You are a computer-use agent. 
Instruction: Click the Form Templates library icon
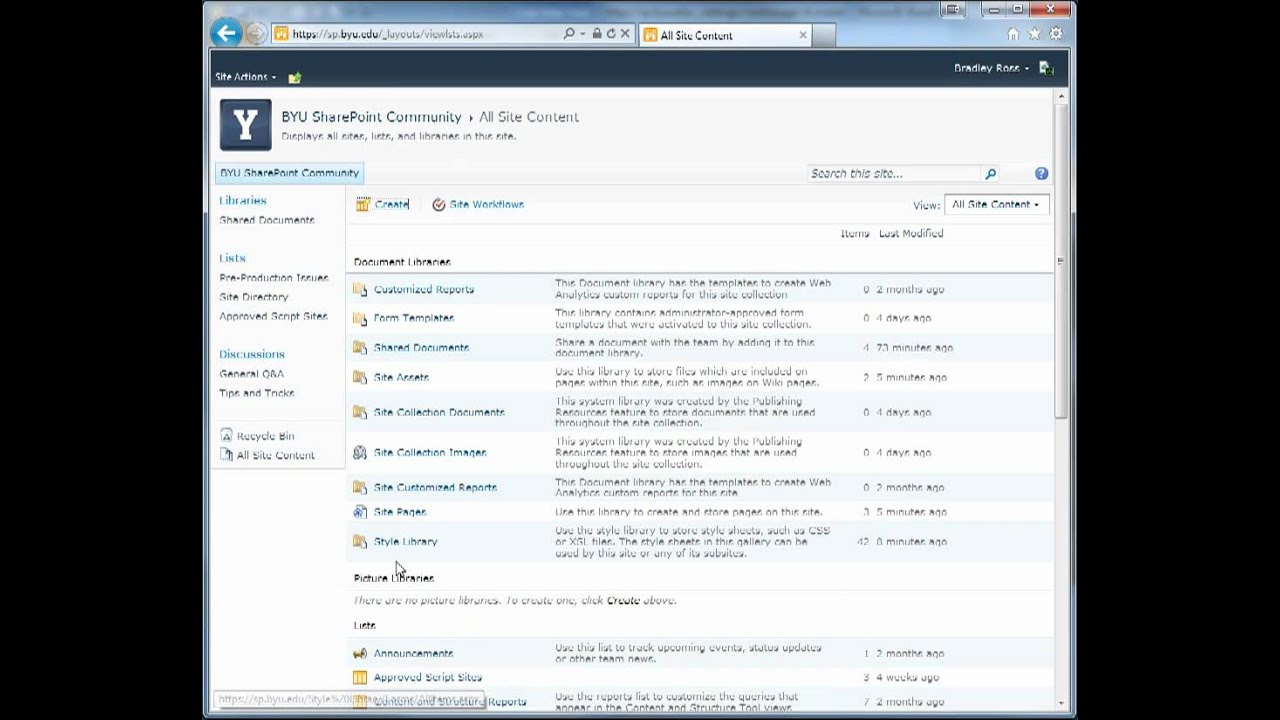click(x=360, y=318)
